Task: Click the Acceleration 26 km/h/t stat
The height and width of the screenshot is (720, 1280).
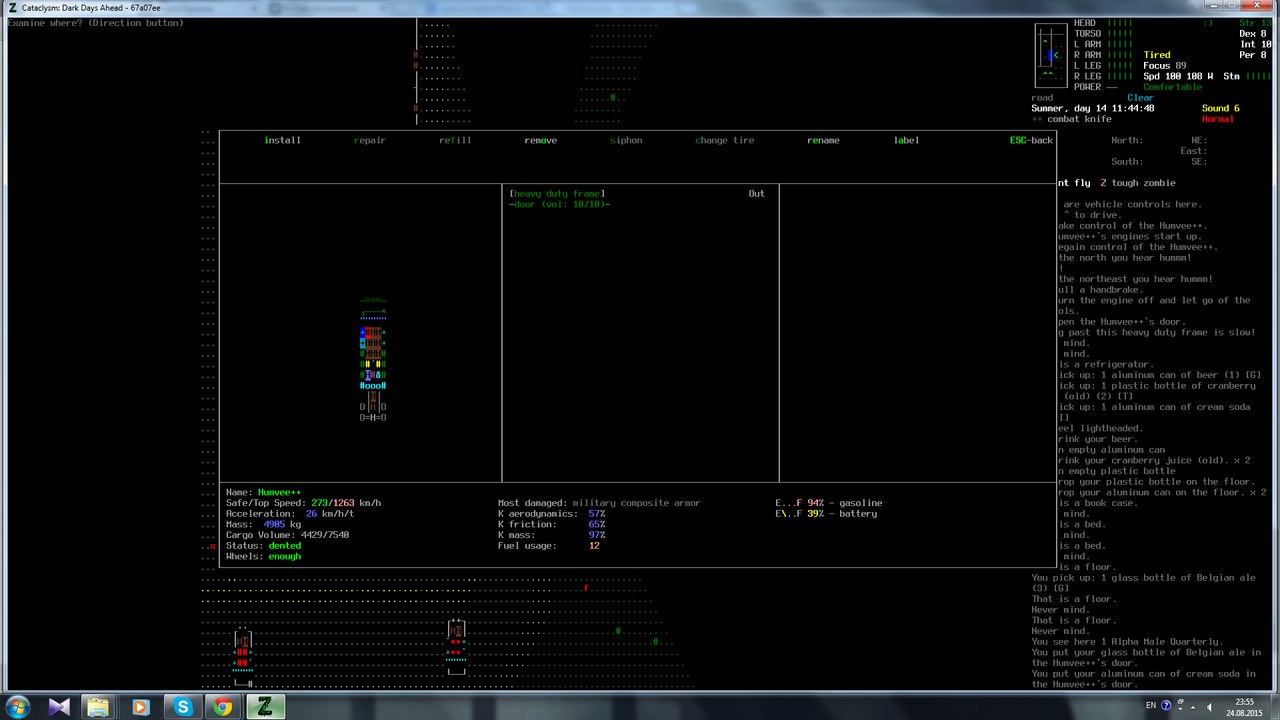Action: (x=290, y=514)
